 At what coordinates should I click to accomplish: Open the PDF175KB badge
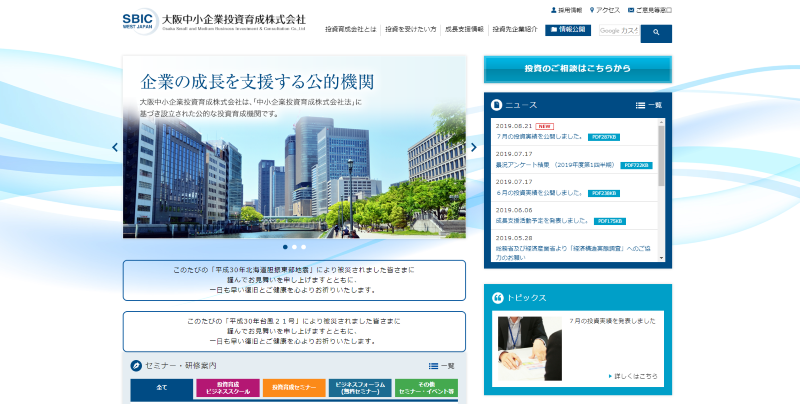(x=610, y=221)
